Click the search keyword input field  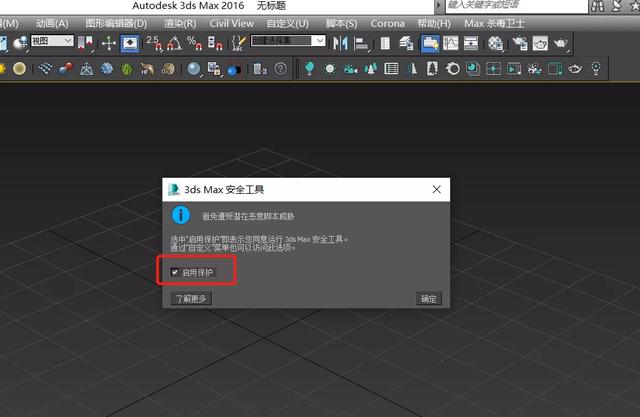(x=516, y=6)
